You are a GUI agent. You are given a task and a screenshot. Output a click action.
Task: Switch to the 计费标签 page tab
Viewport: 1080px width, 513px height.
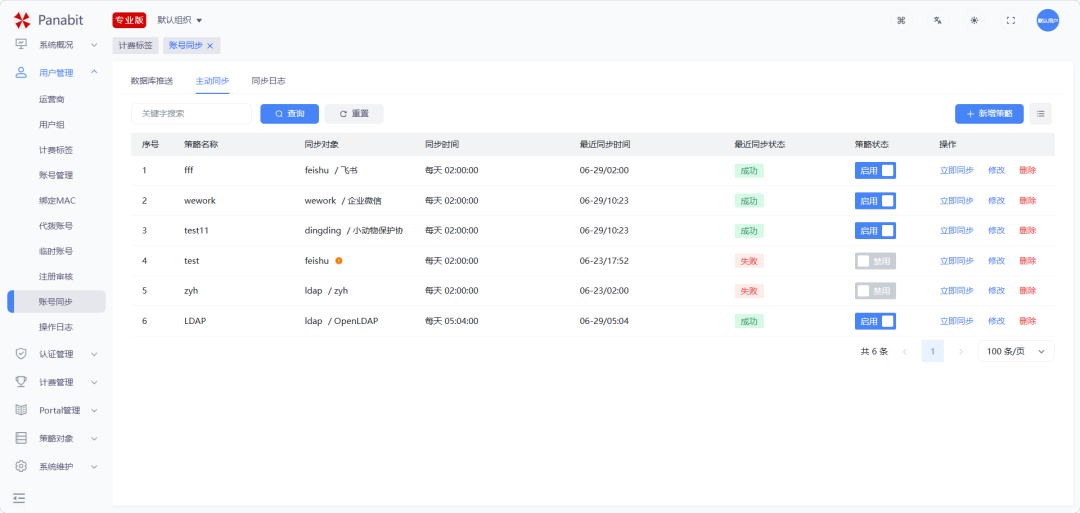(x=136, y=45)
